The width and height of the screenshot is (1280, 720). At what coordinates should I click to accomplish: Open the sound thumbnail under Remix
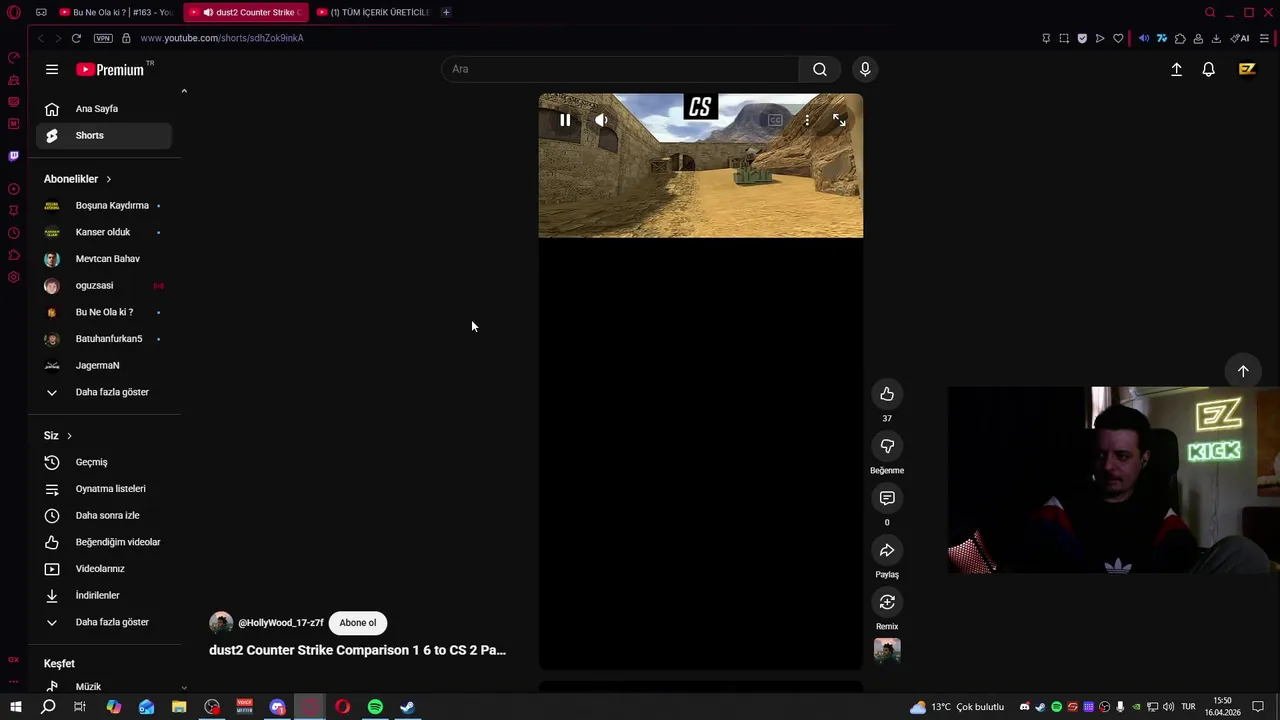pyautogui.click(x=887, y=651)
